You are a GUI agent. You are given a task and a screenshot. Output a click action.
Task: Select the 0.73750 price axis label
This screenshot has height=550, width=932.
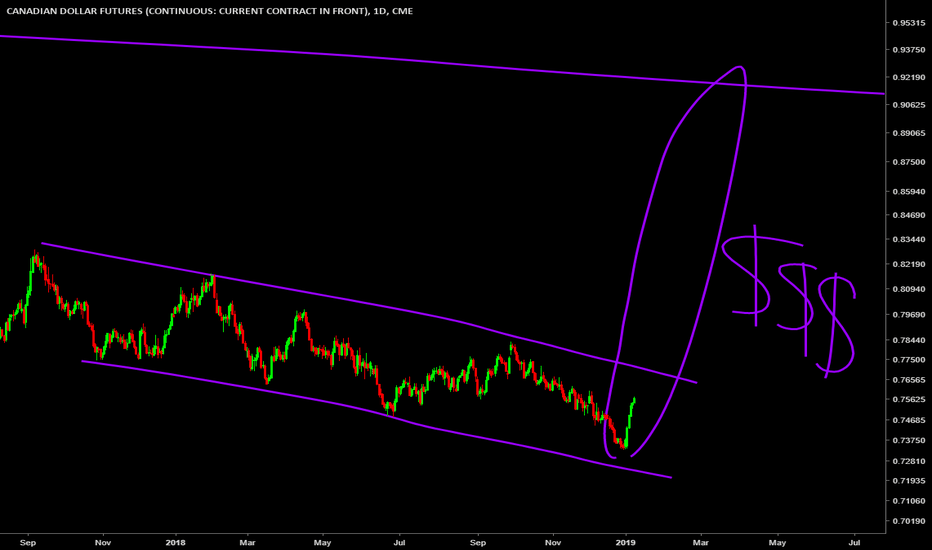909,441
